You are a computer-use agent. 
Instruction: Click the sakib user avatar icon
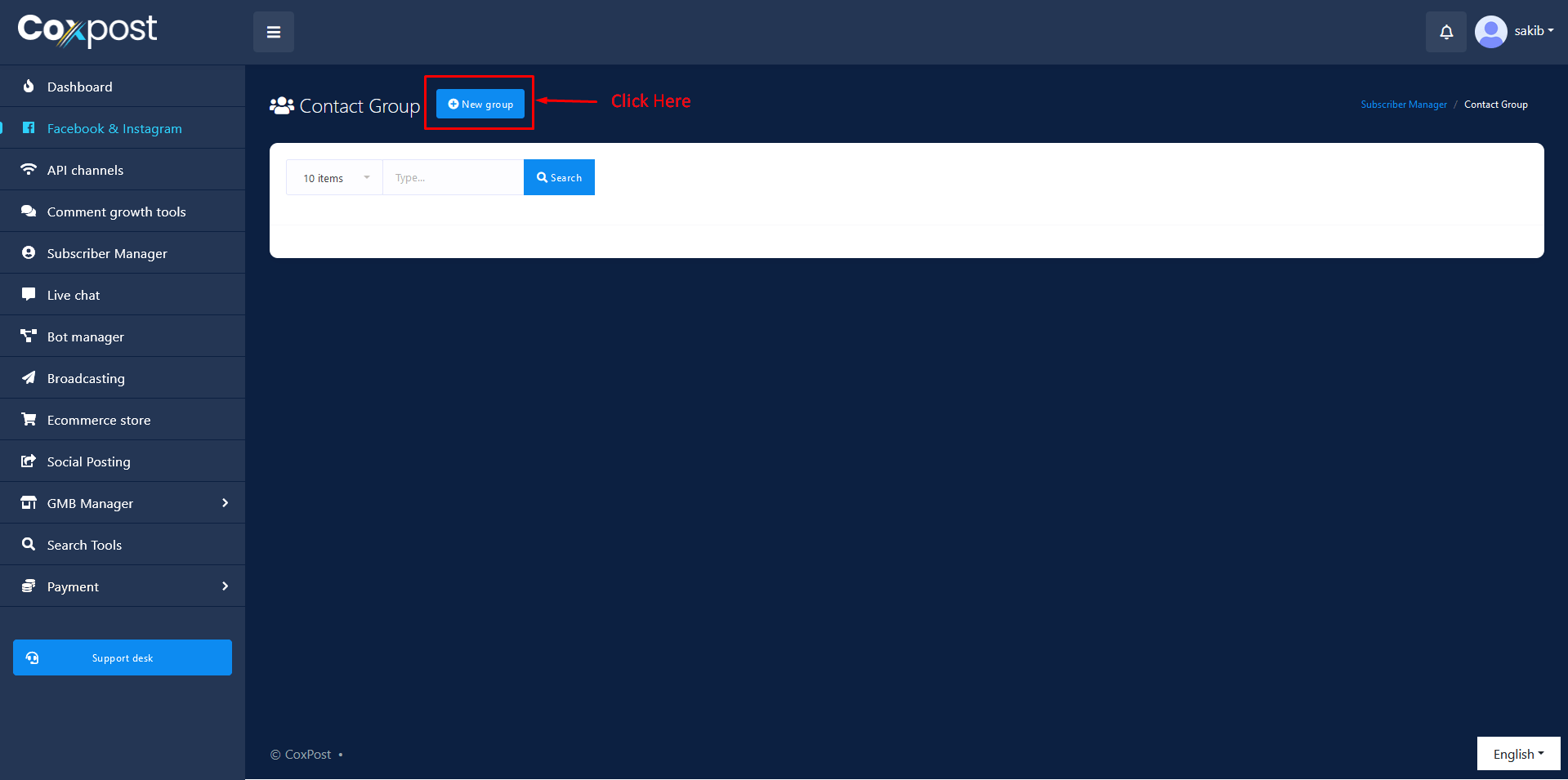click(x=1490, y=32)
